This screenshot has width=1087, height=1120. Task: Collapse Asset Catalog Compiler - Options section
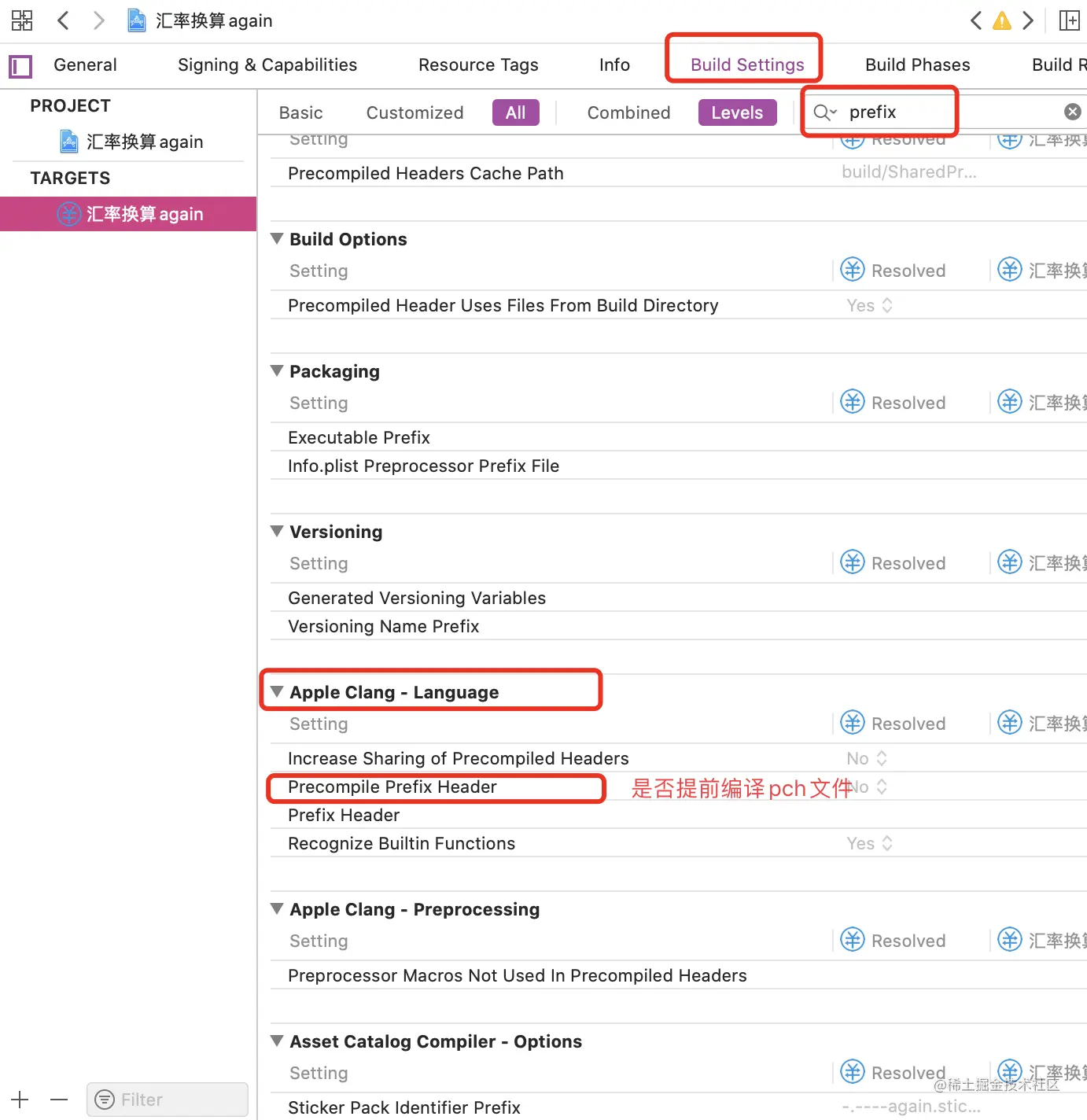coord(277,1041)
